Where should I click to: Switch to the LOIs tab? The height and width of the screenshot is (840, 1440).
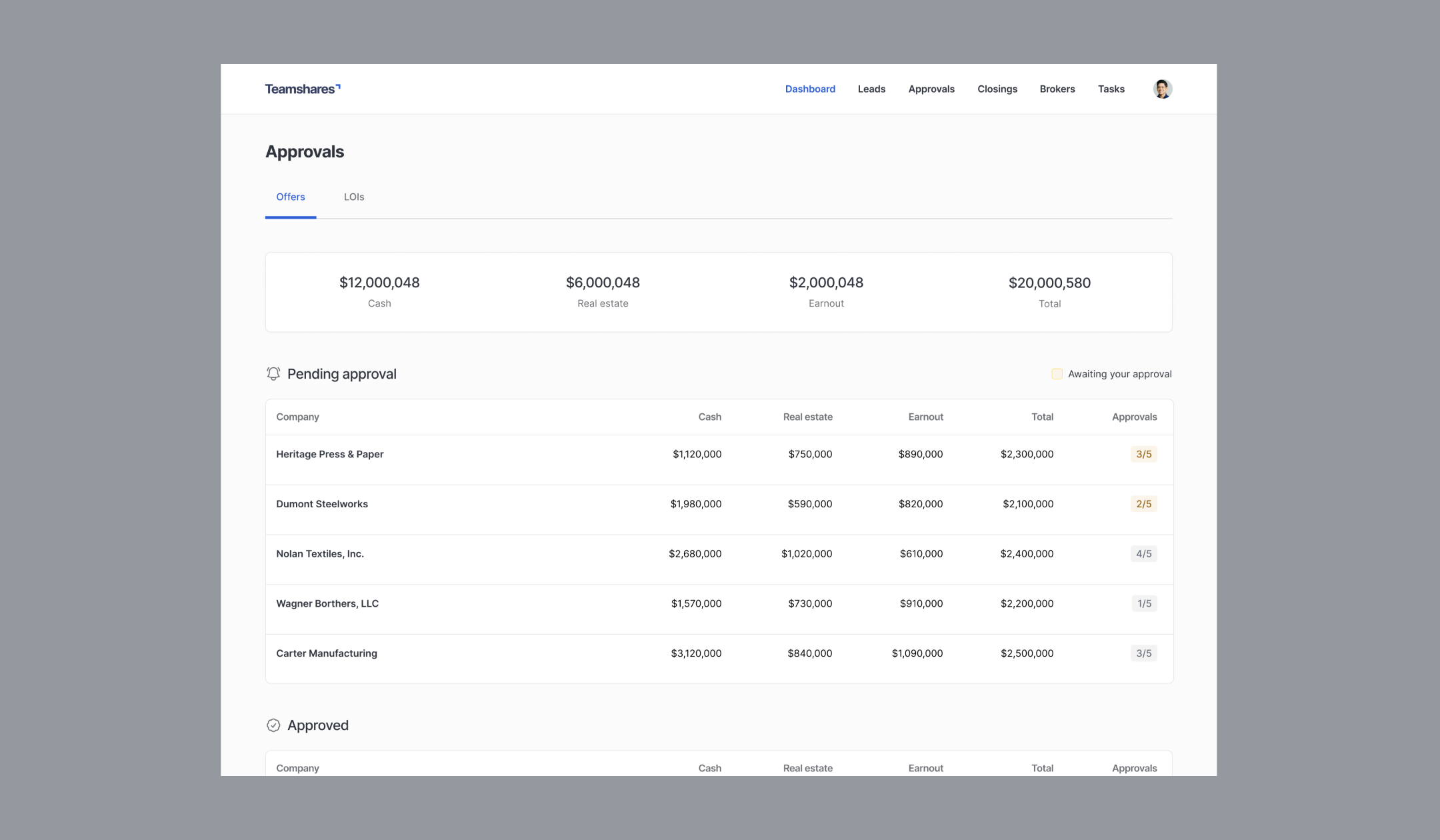click(x=353, y=197)
